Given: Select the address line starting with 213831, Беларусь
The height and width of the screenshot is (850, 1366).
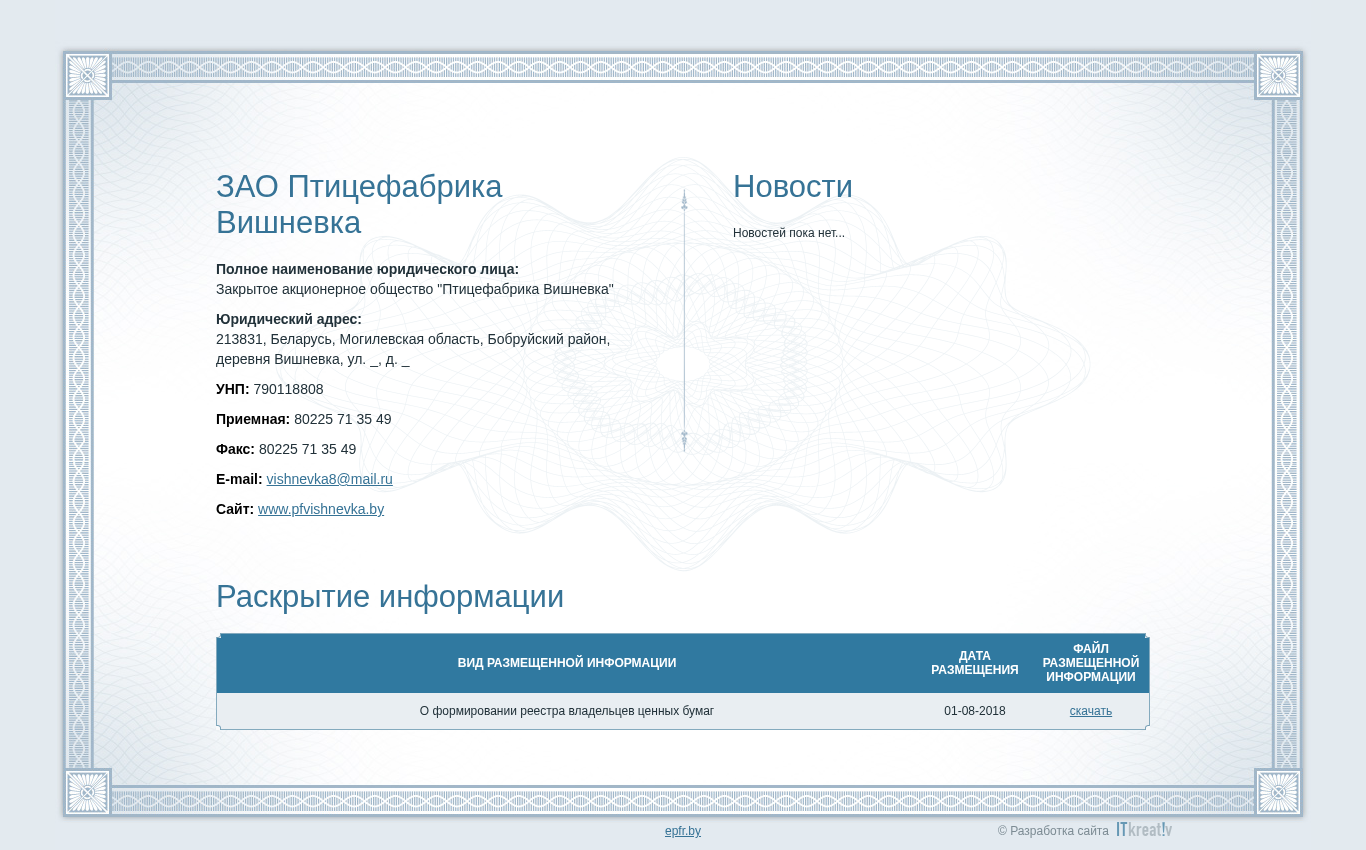Looking at the screenshot, I should 413,349.
